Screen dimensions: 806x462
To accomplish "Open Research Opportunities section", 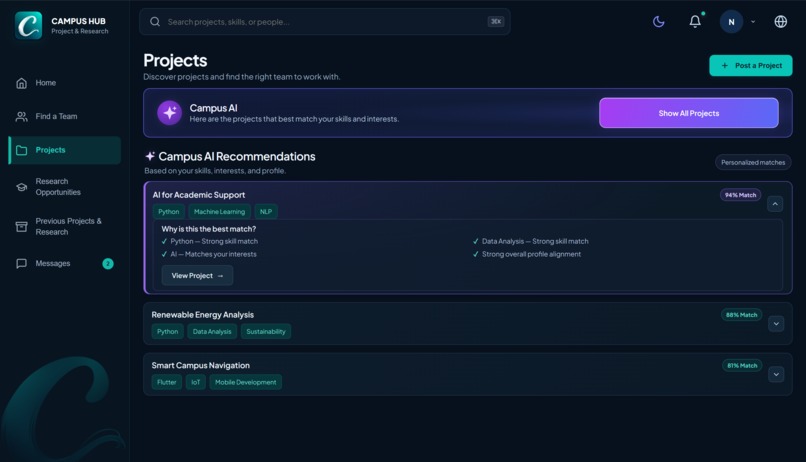I will 65,187.
